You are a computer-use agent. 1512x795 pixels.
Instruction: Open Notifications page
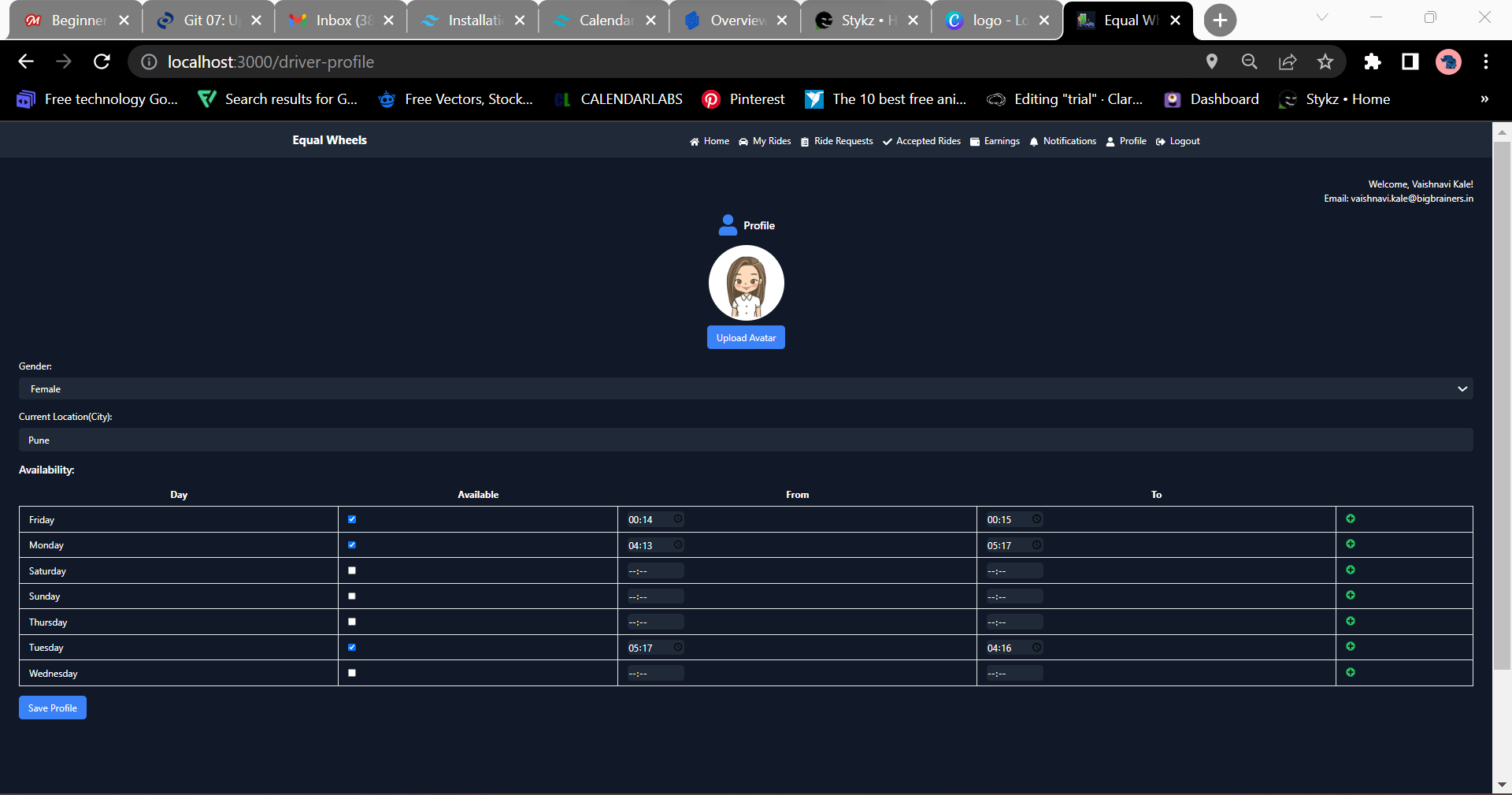tap(1063, 141)
